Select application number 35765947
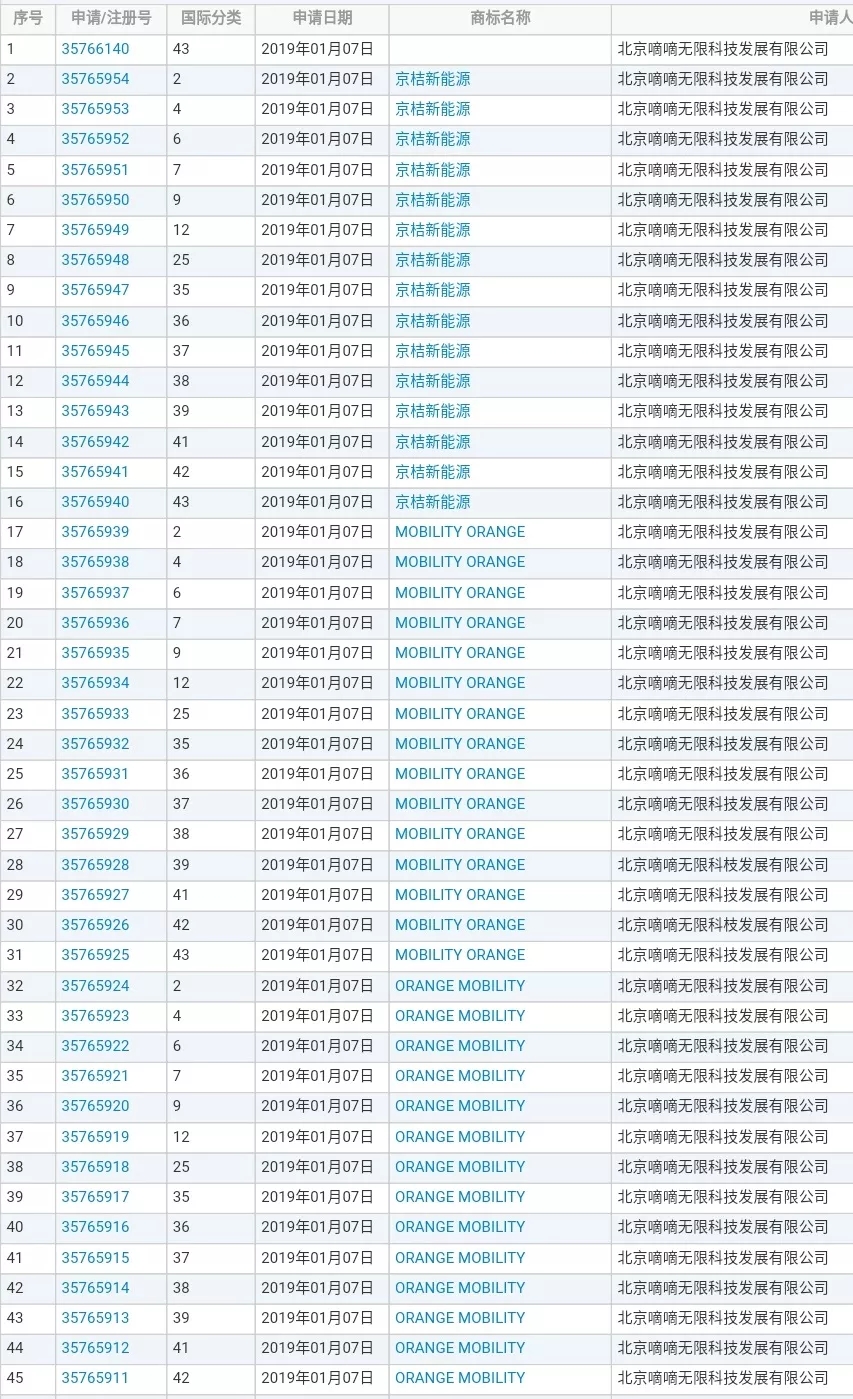853x1399 pixels. tap(95, 290)
